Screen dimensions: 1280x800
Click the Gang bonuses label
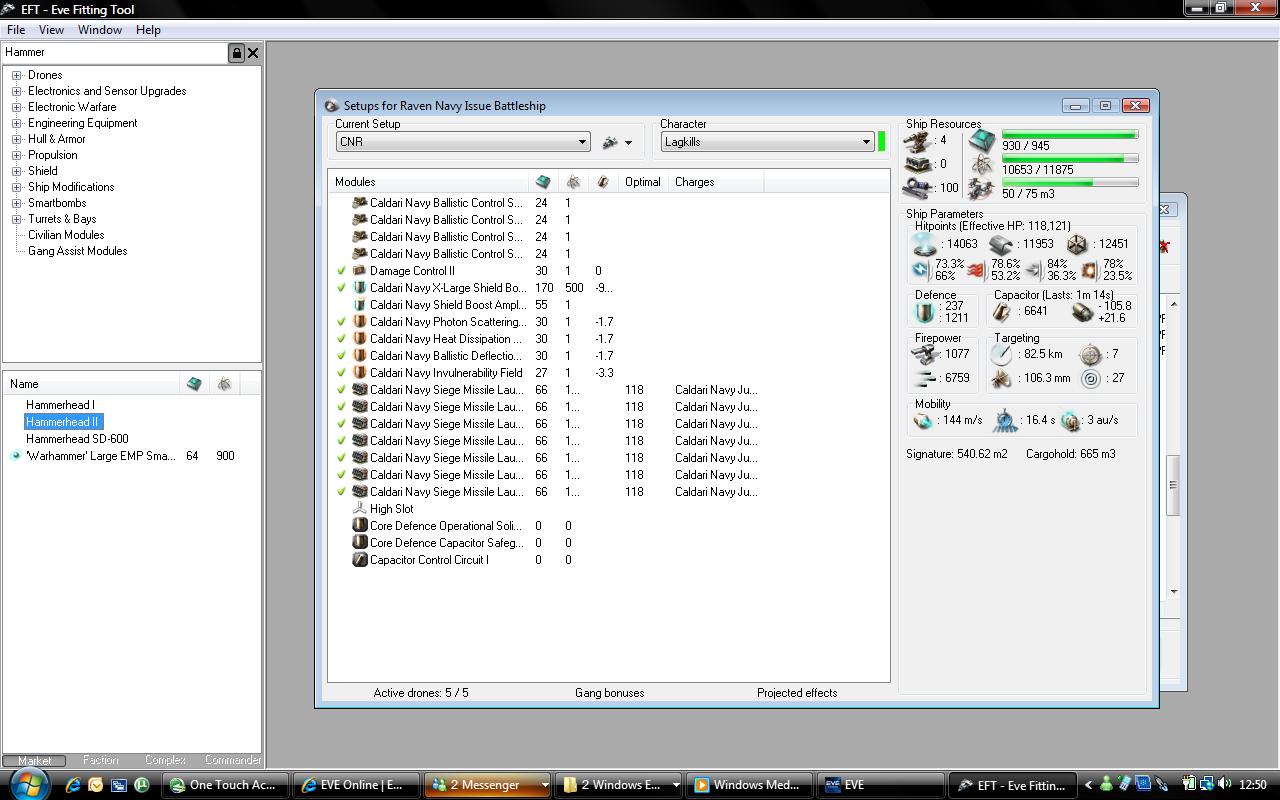click(x=609, y=693)
